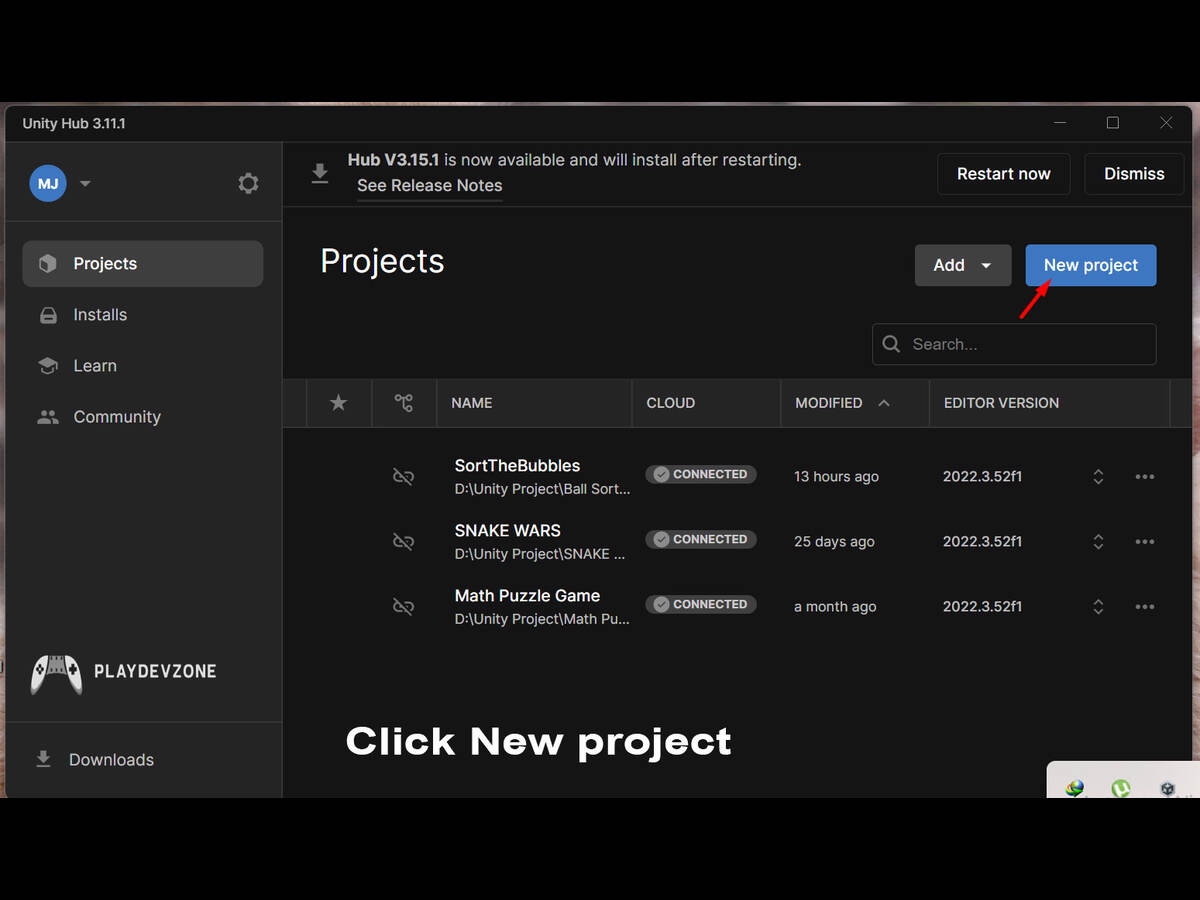Click the download icon beside update notice
Image resolution: width=1200 pixels, height=900 pixels.
tap(320, 173)
